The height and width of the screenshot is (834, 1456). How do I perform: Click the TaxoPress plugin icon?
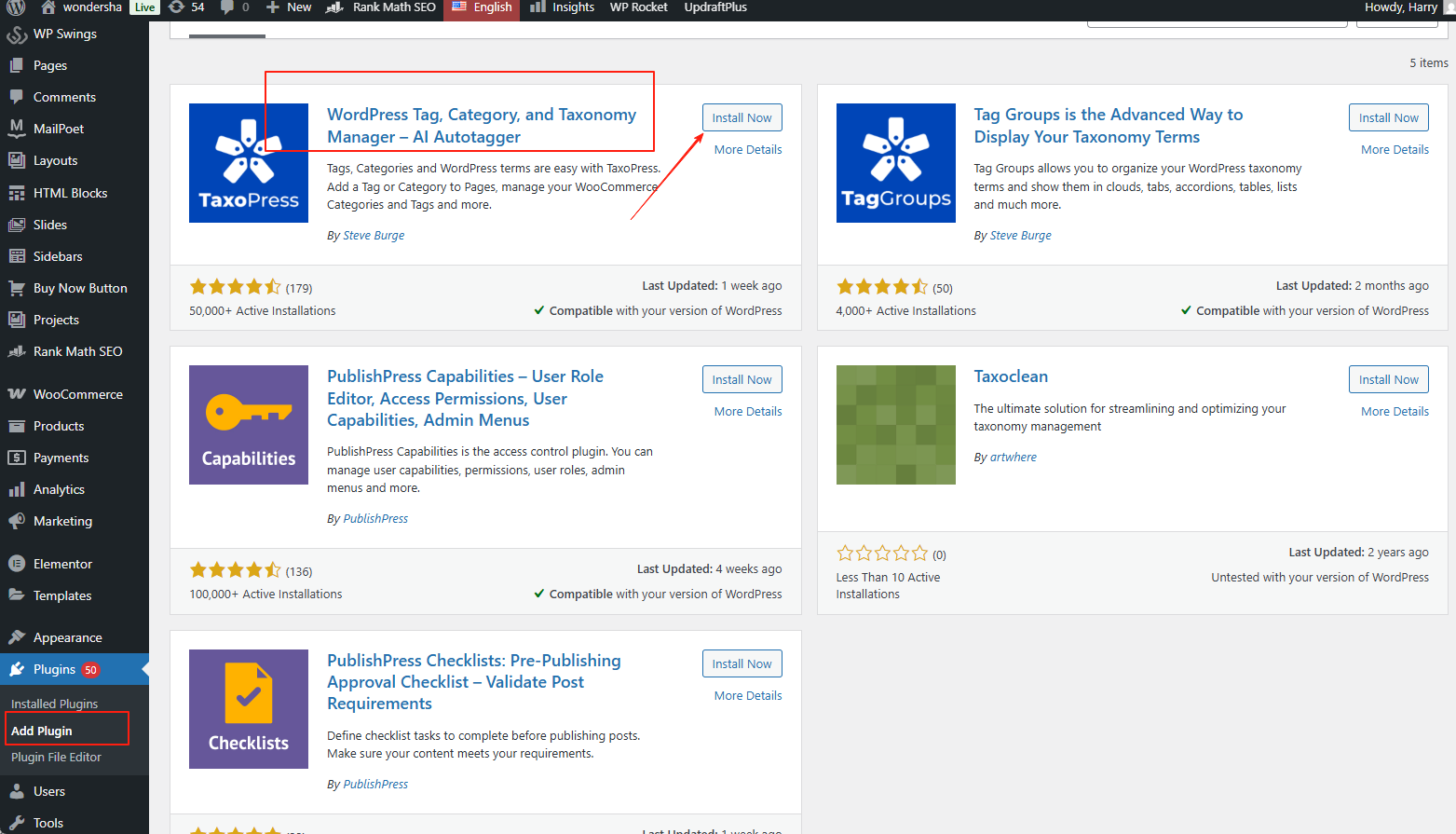pyautogui.click(x=249, y=163)
